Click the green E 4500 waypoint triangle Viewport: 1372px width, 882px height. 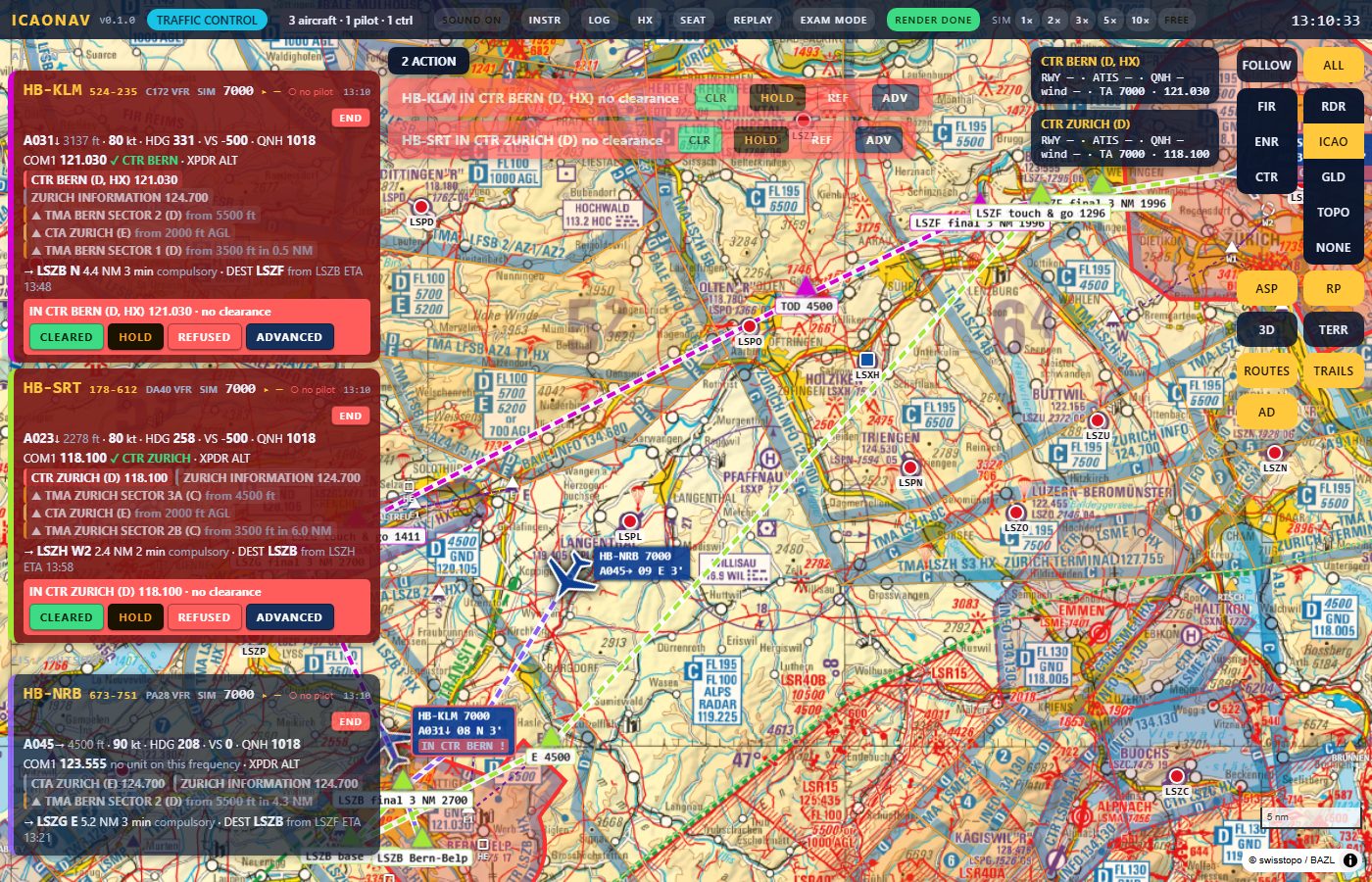pos(551,737)
